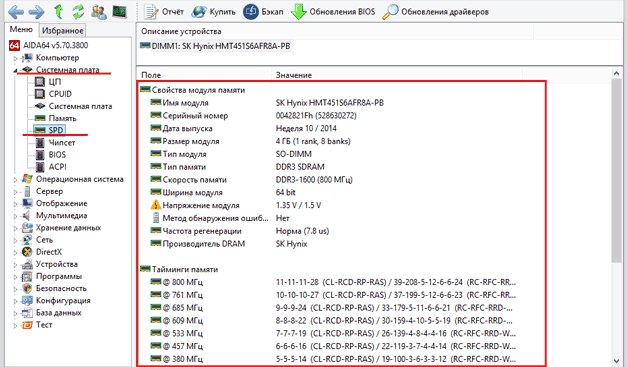Open the Отчёт report button
The width and height of the screenshot is (628, 367).
pyautogui.click(x=164, y=12)
